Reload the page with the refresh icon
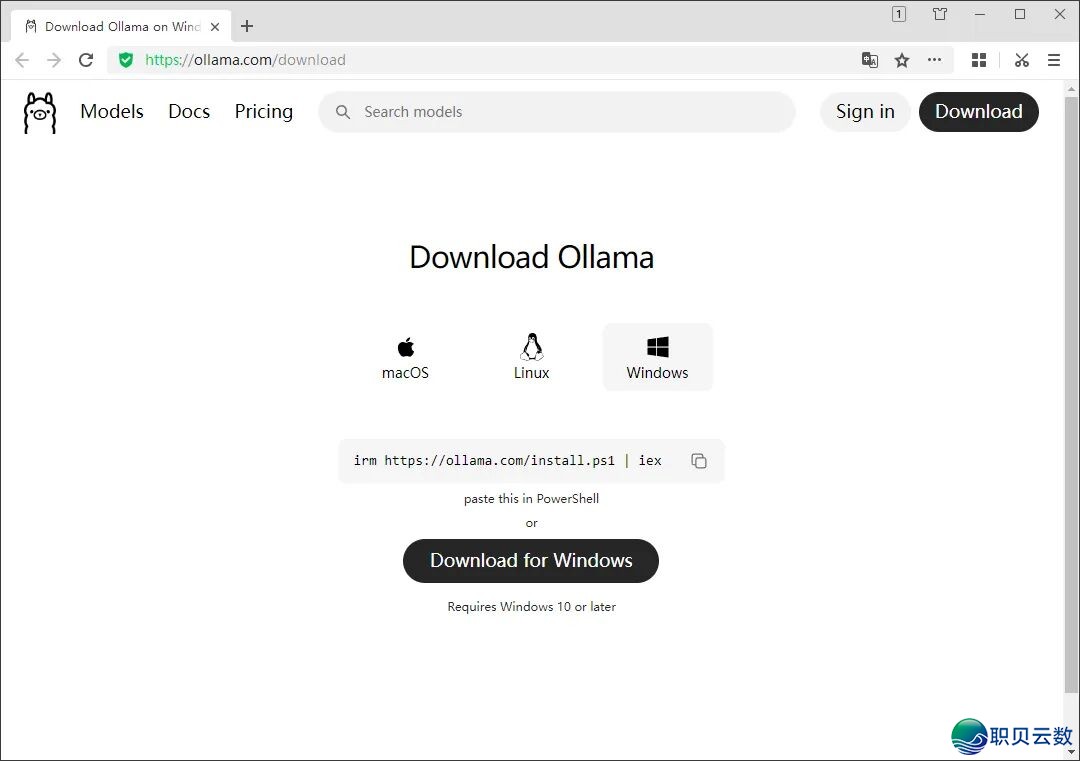Image resolution: width=1080 pixels, height=761 pixels. coord(86,60)
